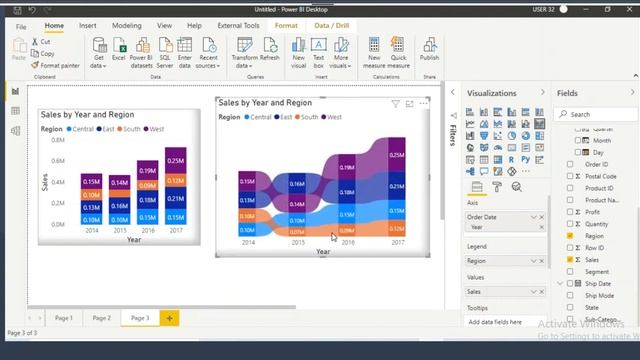The height and width of the screenshot is (360, 640).
Task: Choose the Table visualization icon
Action: tap(484, 160)
